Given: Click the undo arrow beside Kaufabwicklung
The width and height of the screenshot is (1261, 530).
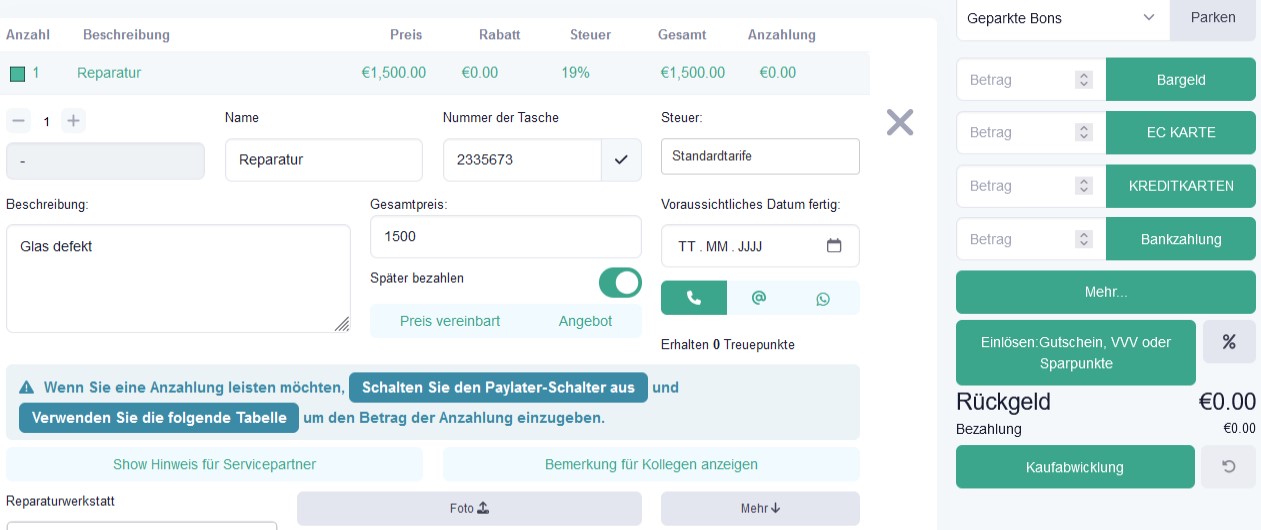Looking at the screenshot, I should (1229, 467).
